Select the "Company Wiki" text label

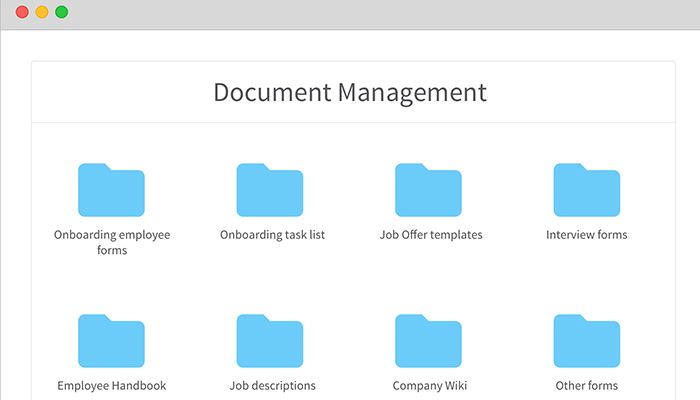point(430,385)
